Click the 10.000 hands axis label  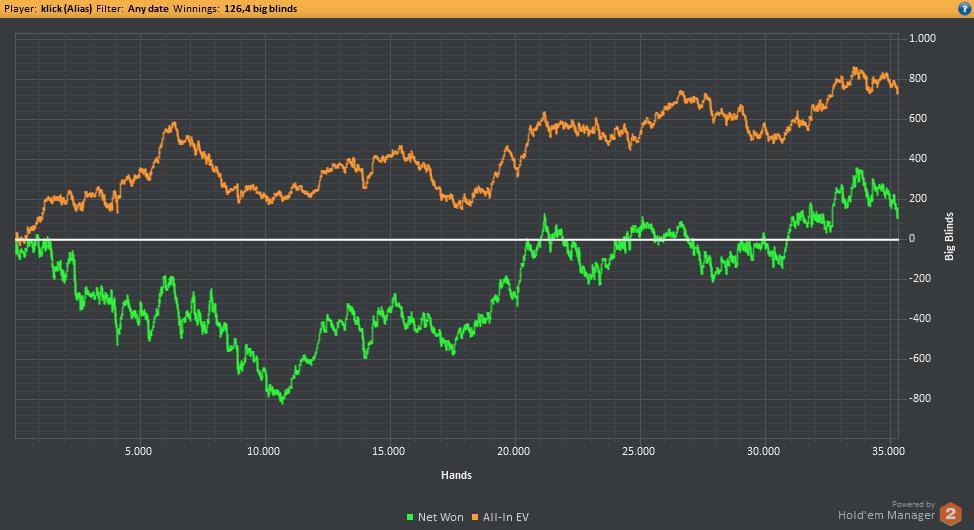click(x=263, y=451)
